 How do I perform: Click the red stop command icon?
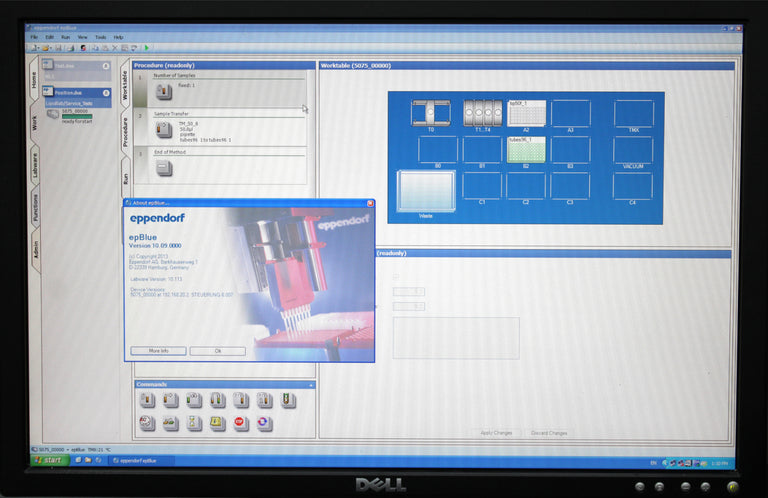[x=240, y=423]
